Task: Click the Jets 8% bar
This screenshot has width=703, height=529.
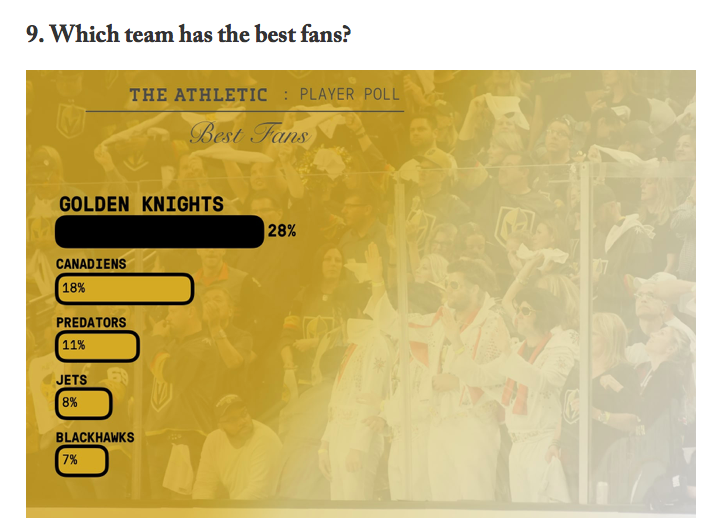Action: (x=83, y=403)
